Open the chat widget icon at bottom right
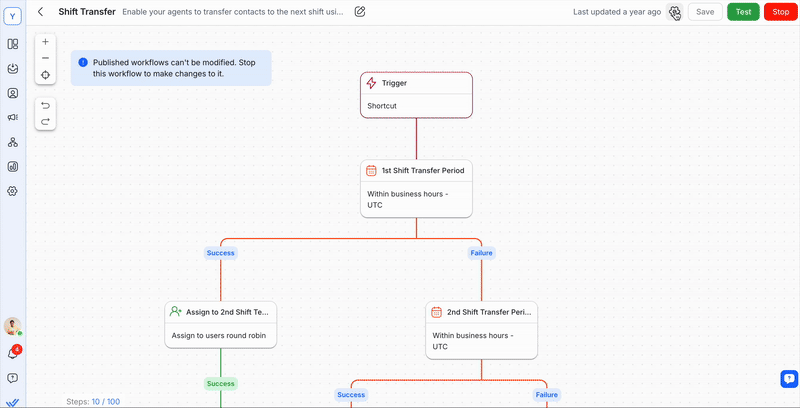This screenshot has height=408, width=800. [x=788, y=378]
